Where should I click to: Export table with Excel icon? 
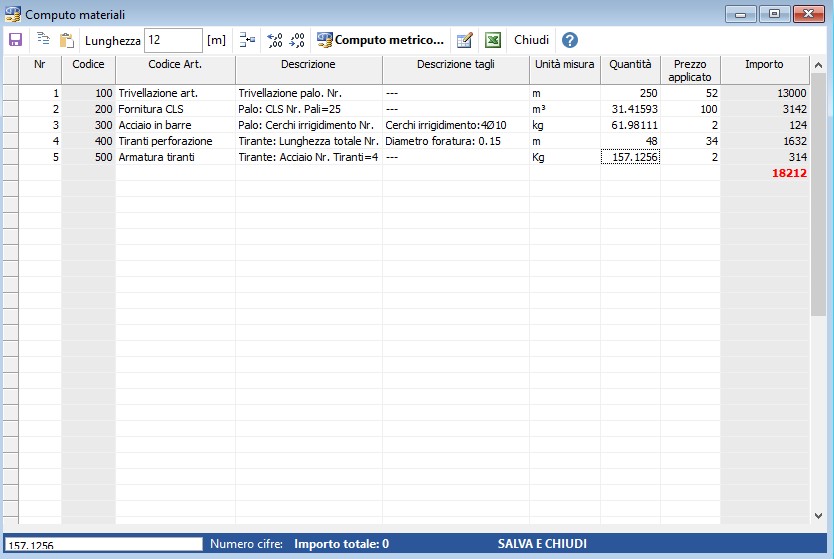coord(493,40)
